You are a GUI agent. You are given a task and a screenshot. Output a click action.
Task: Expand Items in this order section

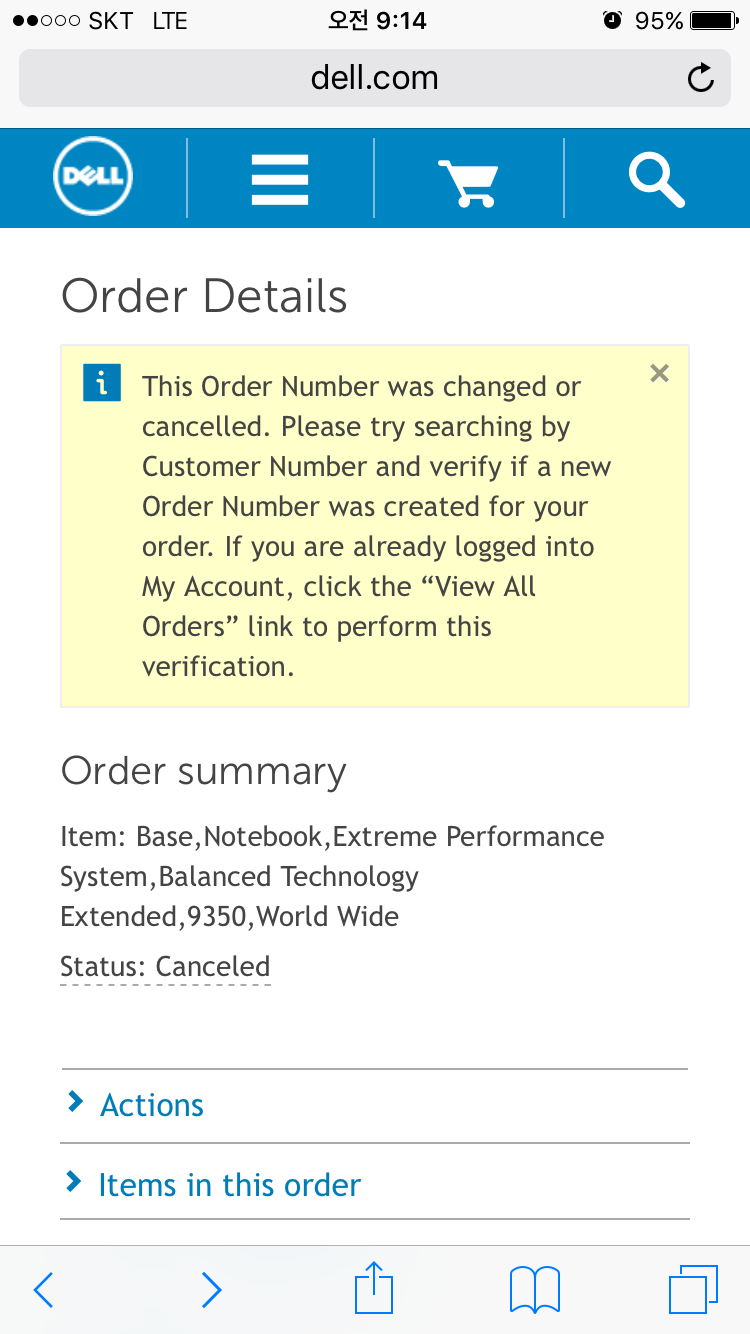[229, 1185]
